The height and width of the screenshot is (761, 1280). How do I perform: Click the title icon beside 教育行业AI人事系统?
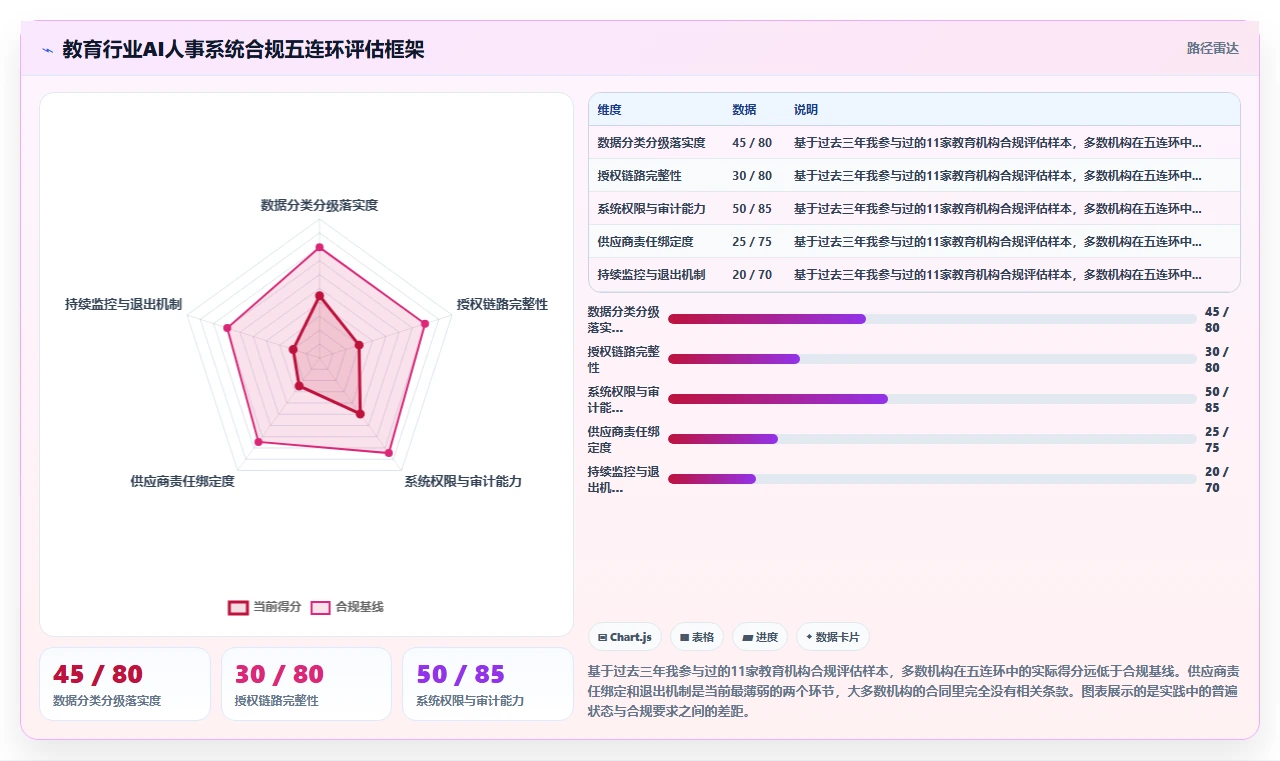(47, 50)
